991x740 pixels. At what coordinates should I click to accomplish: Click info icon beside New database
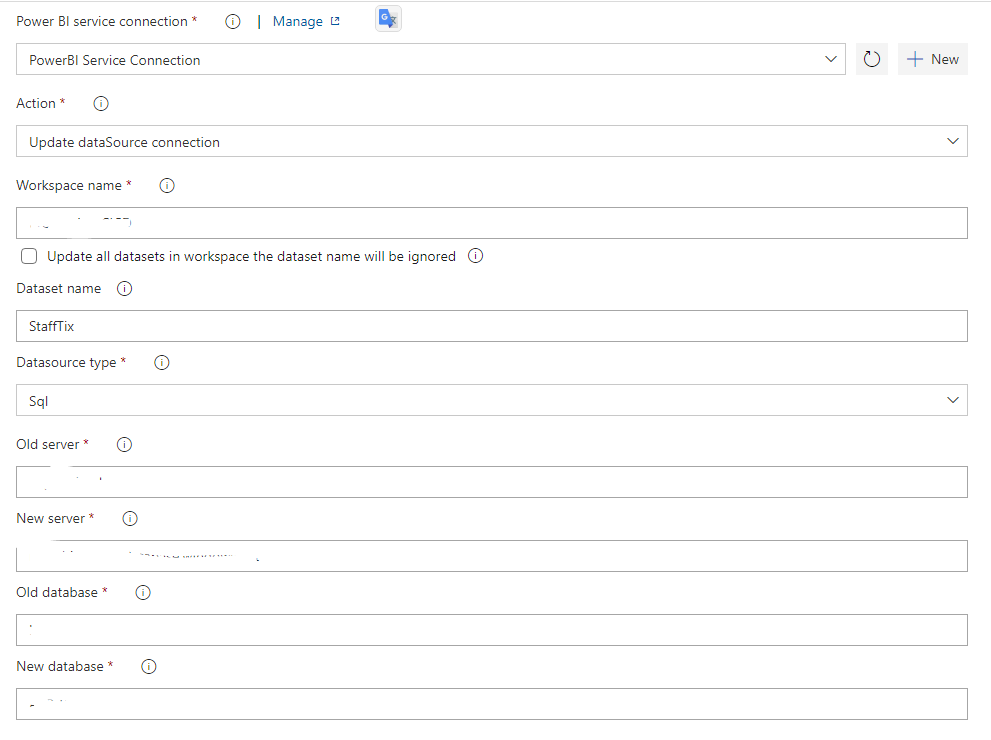[x=149, y=667]
